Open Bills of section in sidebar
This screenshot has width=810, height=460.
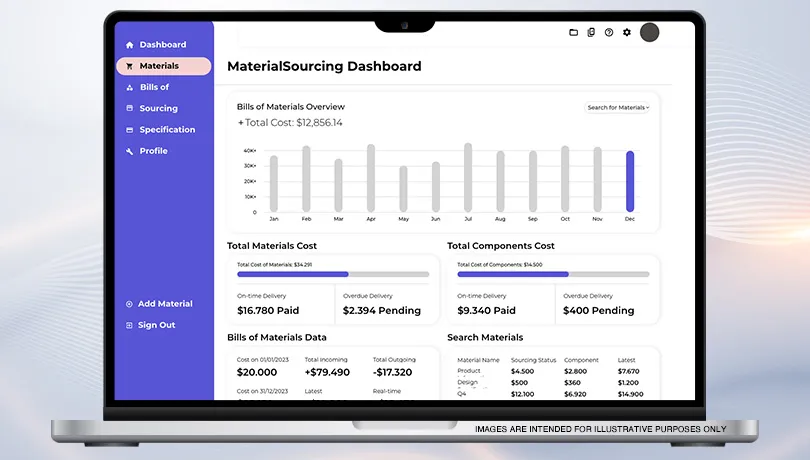(154, 87)
